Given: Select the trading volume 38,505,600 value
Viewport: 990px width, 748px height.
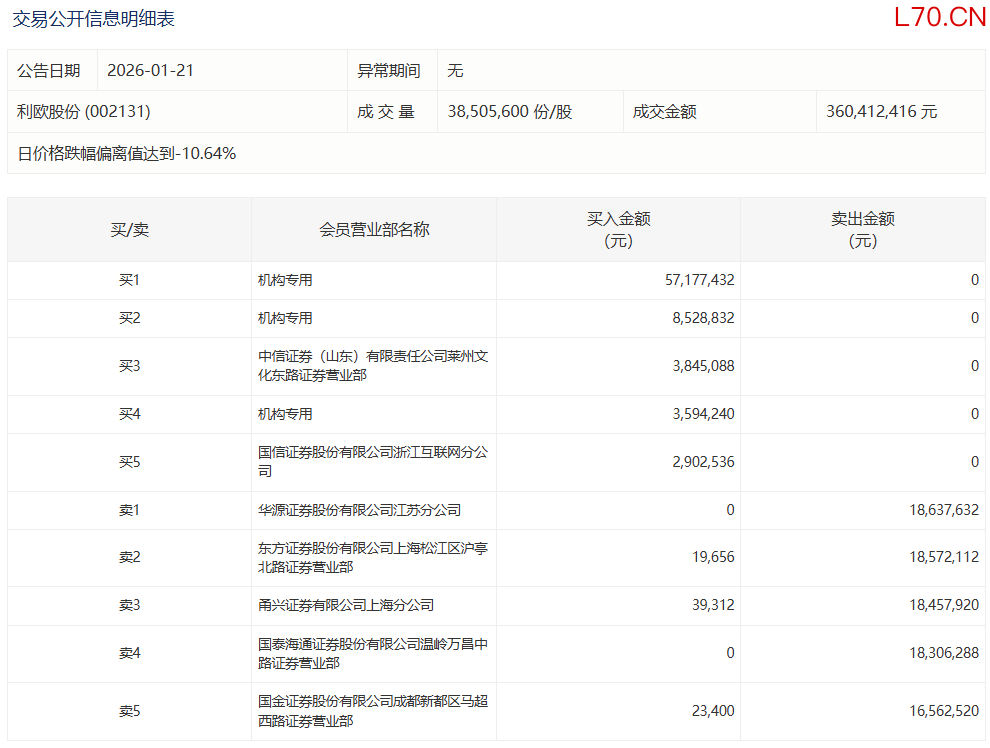Looking at the screenshot, I should point(509,112).
